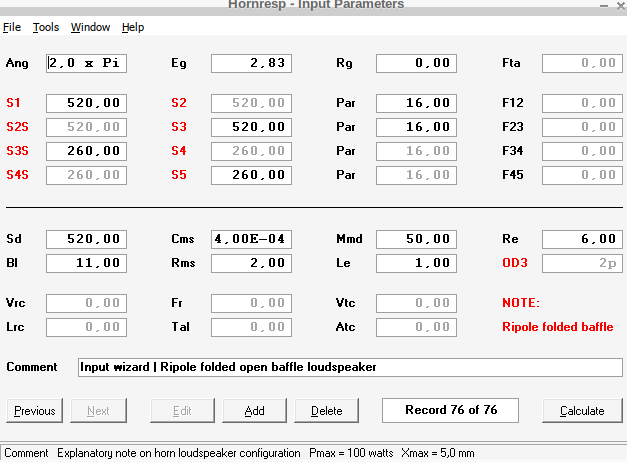Click the disabled Par field beside S5

[416, 175]
